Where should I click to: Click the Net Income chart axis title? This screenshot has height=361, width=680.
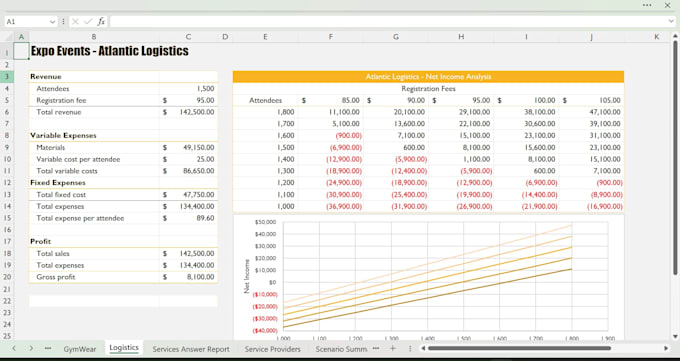pyautogui.click(x=247, y=276)
